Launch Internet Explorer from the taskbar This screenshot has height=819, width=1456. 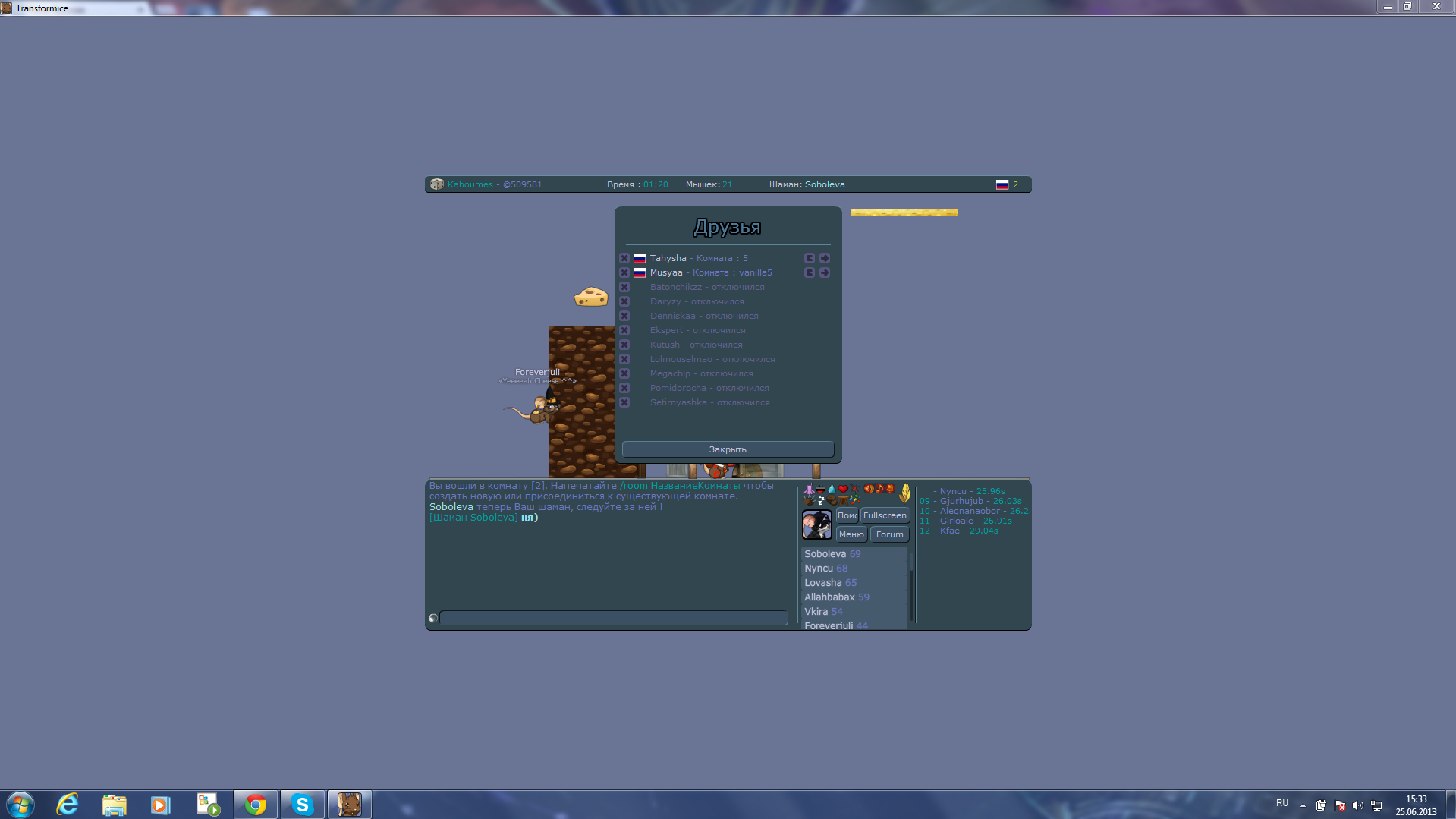[68, 805]
